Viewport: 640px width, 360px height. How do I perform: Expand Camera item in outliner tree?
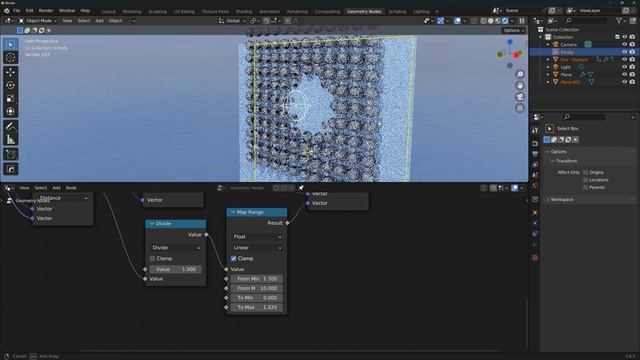(x=548, y=44)
